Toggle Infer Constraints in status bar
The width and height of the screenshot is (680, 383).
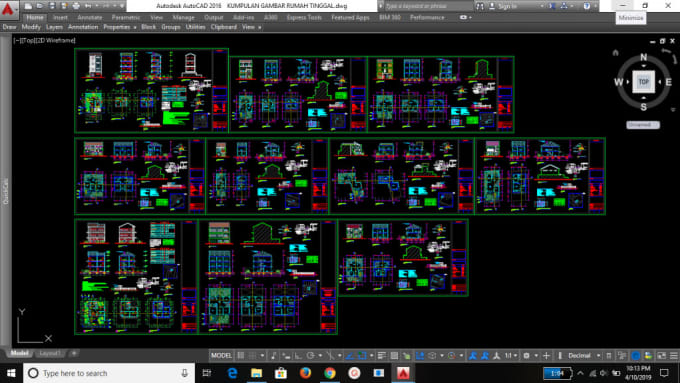pyautogui.click(x=274, y=356)
